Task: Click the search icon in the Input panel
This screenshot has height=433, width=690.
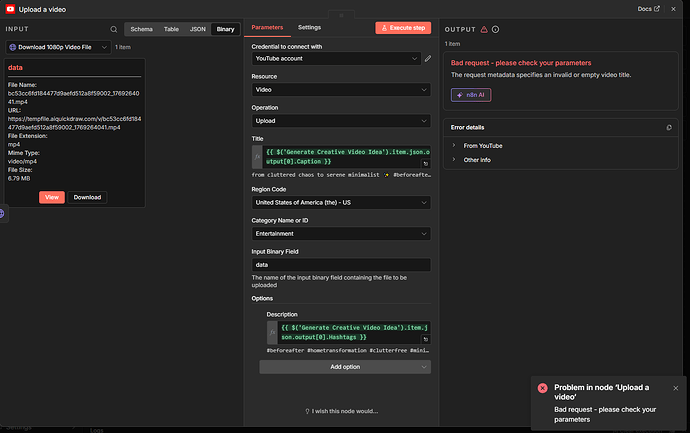Action: click(x=113, y=30)
